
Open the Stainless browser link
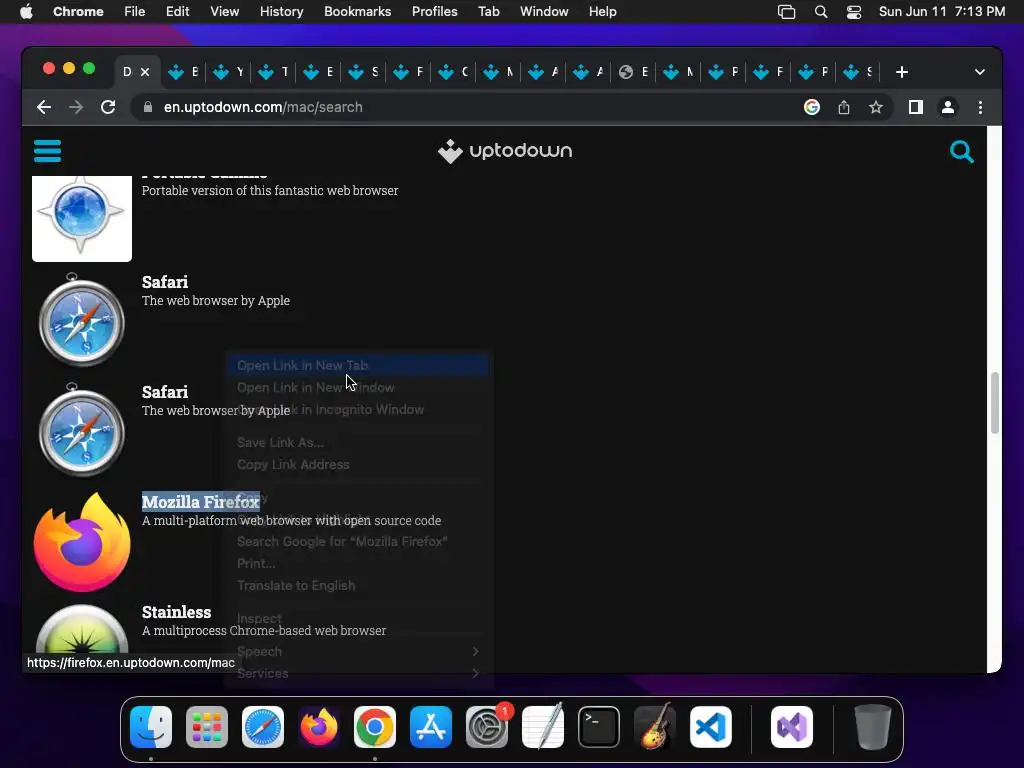click(x=176, y=612)
